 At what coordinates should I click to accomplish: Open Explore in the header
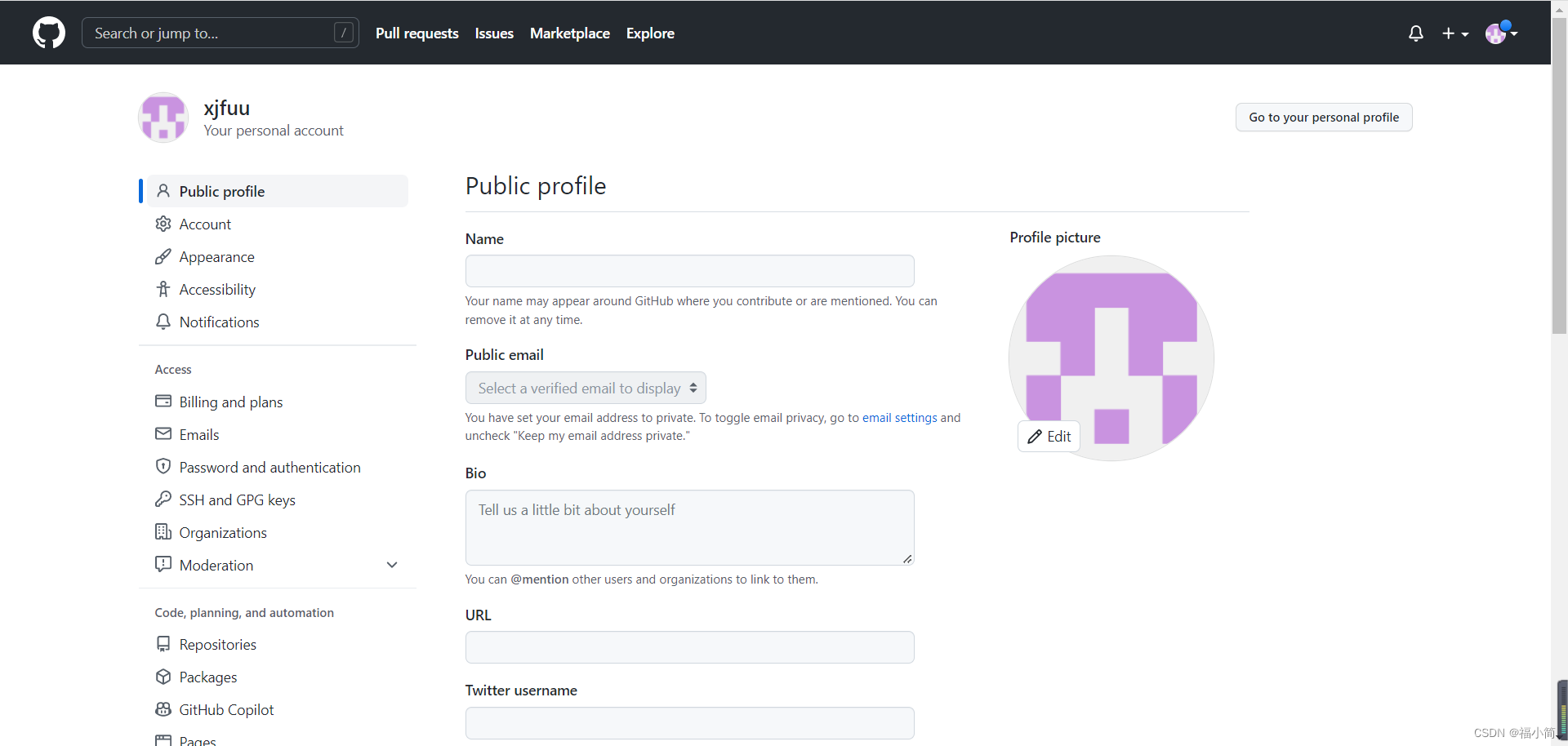650,33
